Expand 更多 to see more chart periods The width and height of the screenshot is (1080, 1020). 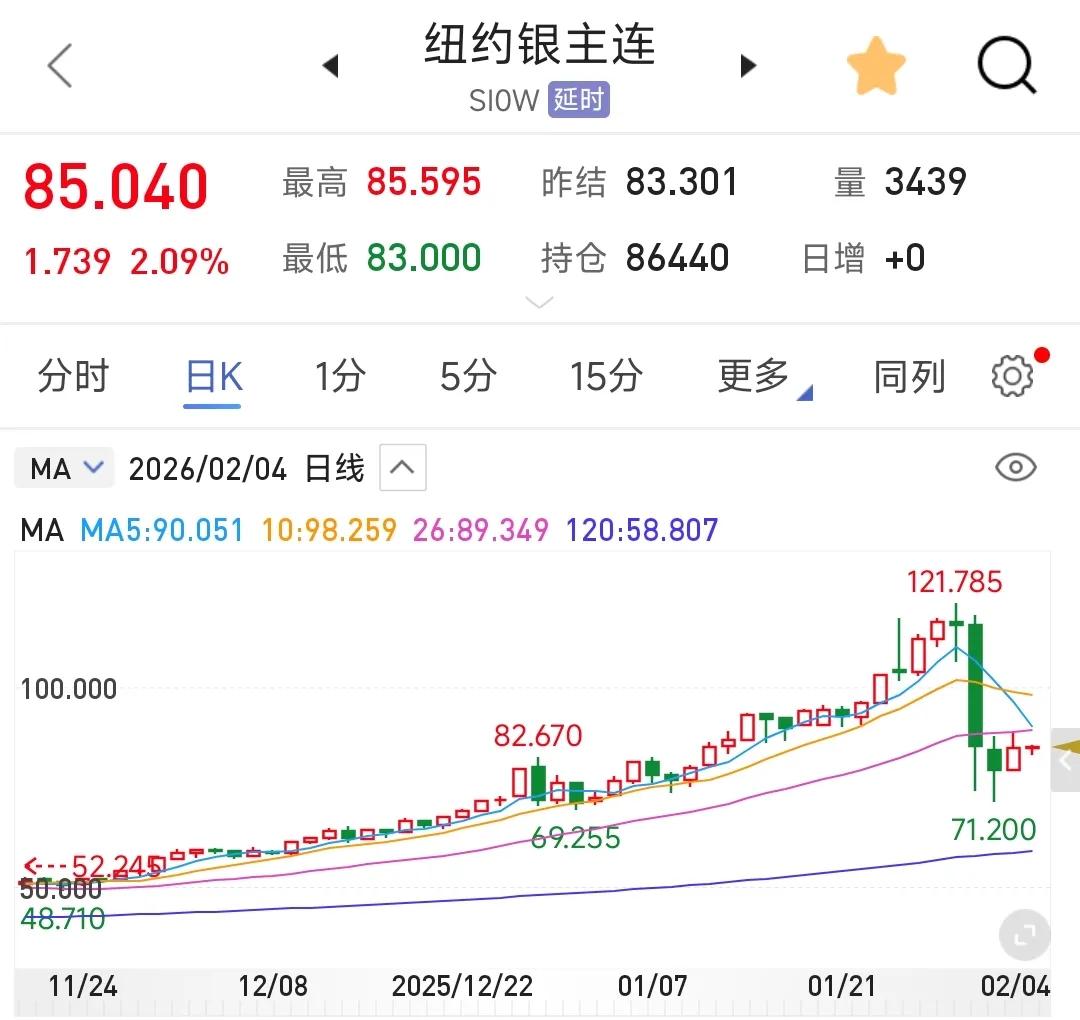pos(753,376)
